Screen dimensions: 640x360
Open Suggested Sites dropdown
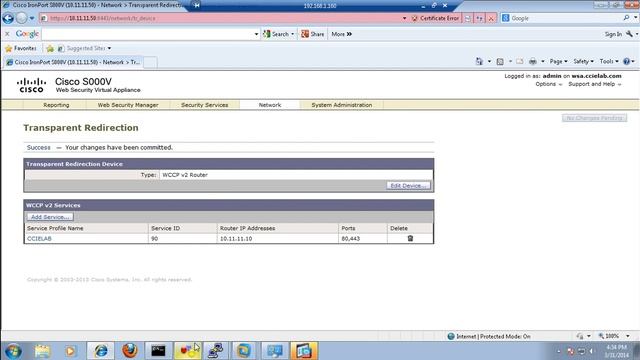(x=84, y=48)
